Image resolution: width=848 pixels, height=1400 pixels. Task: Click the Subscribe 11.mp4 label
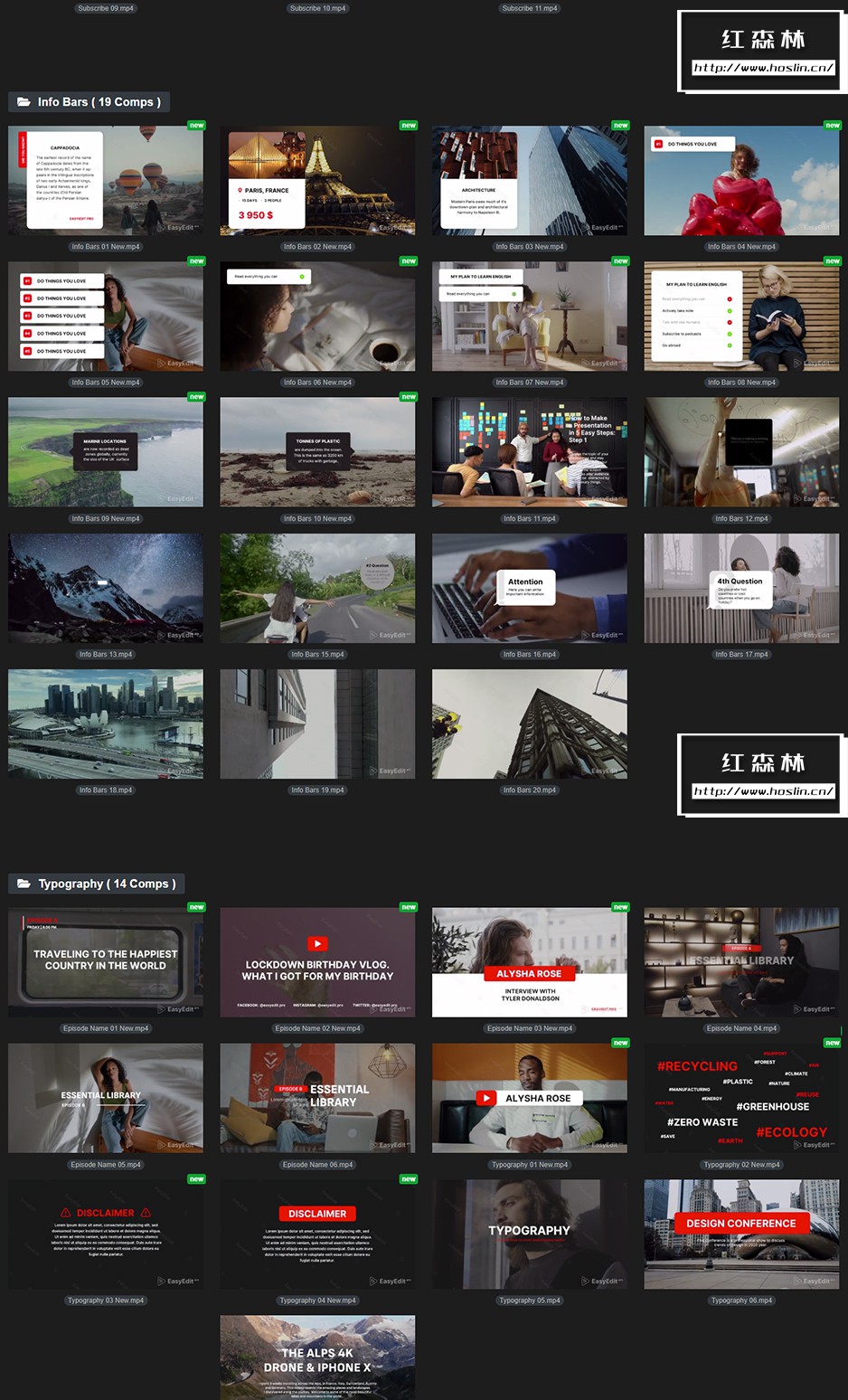530,8
